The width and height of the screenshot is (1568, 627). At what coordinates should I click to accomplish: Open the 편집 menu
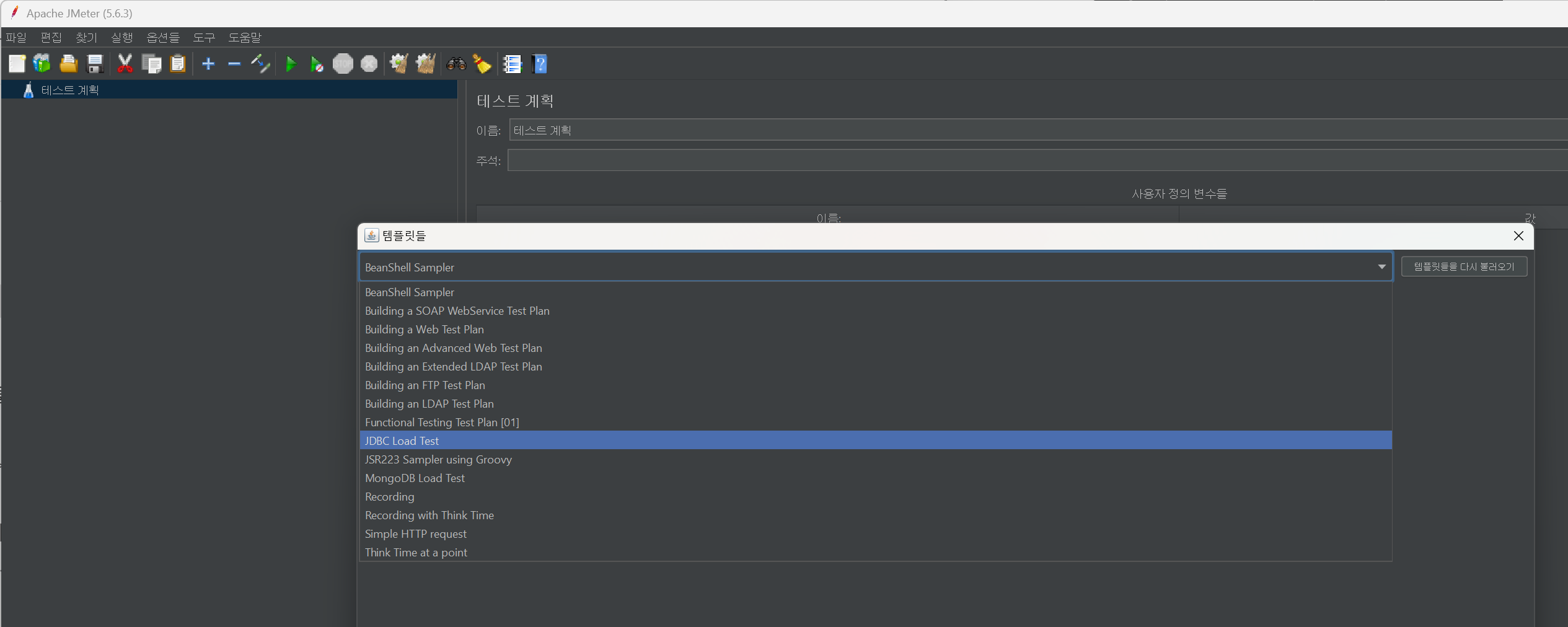(51, 37)
